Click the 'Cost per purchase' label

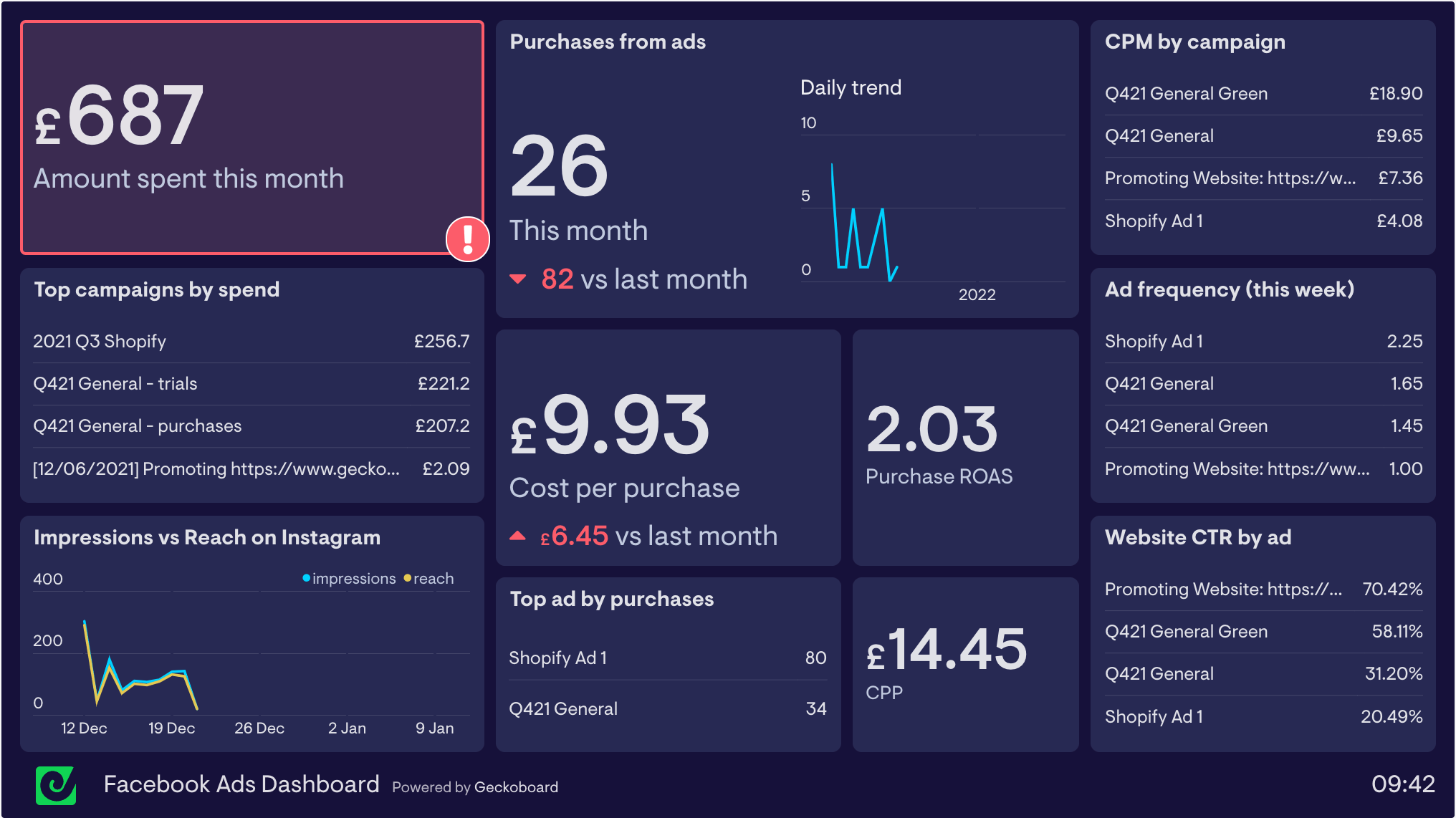624,489
